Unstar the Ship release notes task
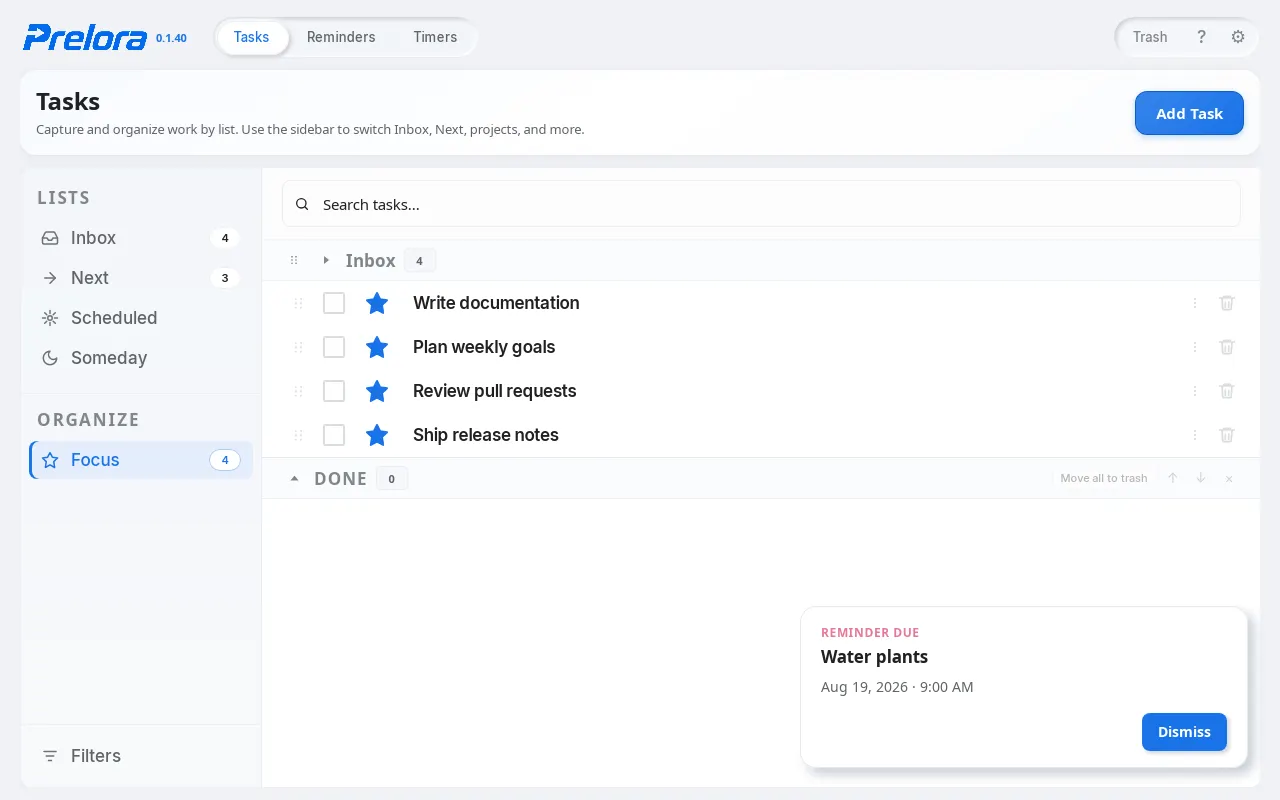The image size is (1280, 800). (377, 435)
